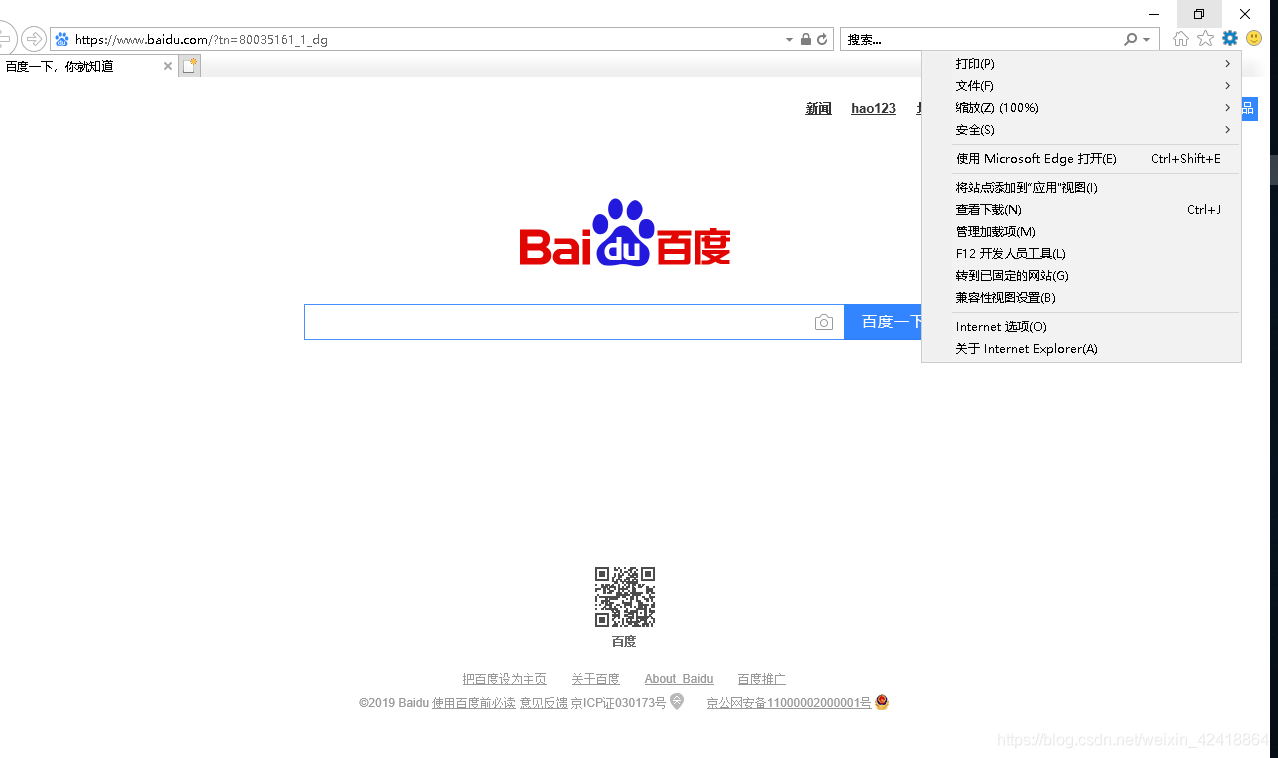Click the Tools gear icon
This screenshot has width=1278, height=758.
coord(1230,39)
